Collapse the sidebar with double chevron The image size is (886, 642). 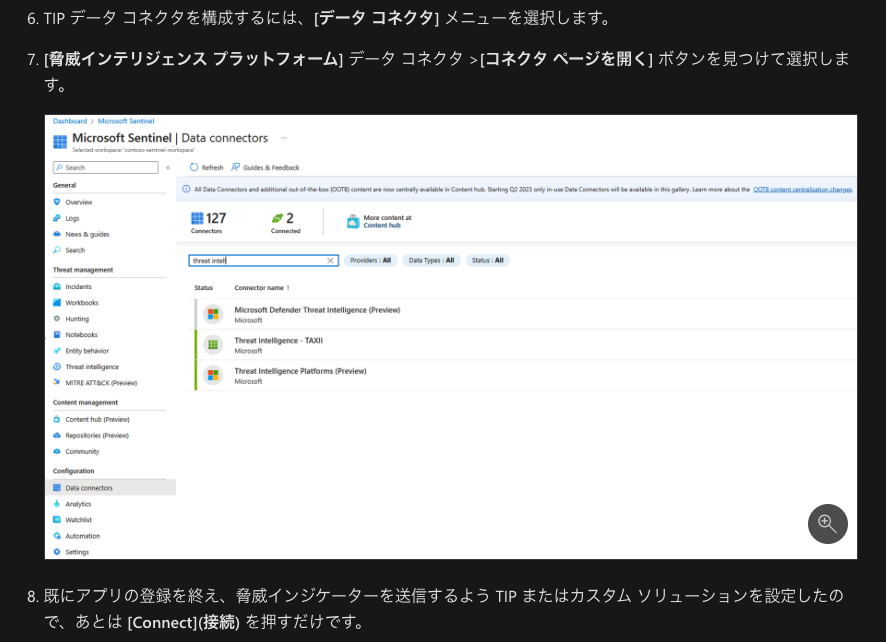pyautogui.click(x=168, y=167)
